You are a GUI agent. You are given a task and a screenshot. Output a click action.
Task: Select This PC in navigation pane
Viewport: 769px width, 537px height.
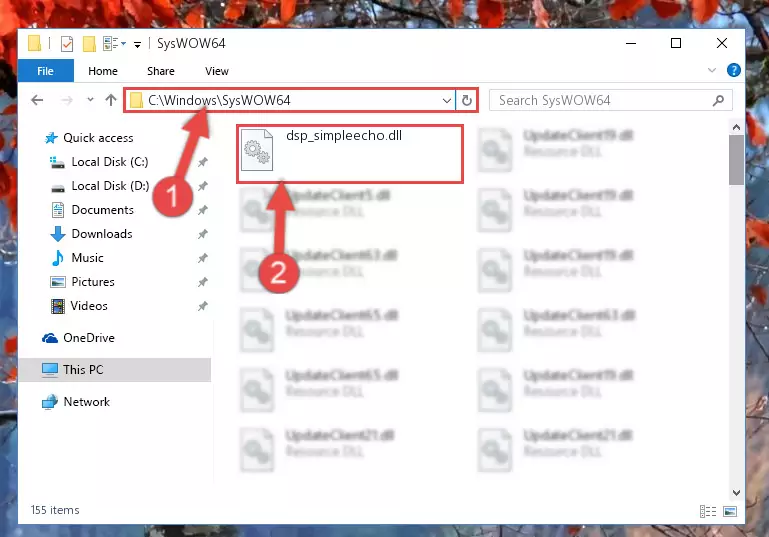click(115, 370)
